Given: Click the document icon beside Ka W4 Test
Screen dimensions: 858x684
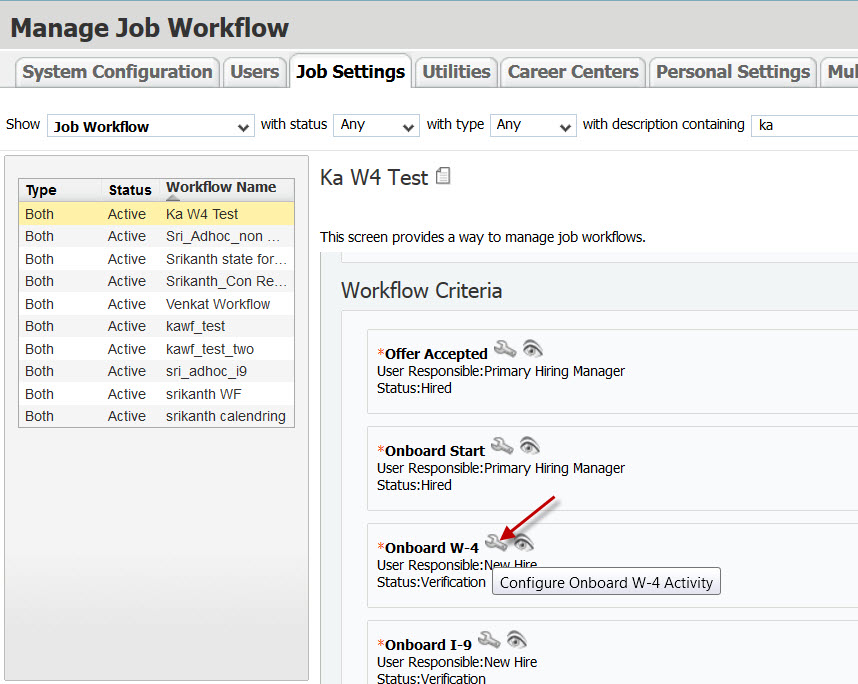Looking at the screenshot, I should pyautogui.click(x=444, y=176).
